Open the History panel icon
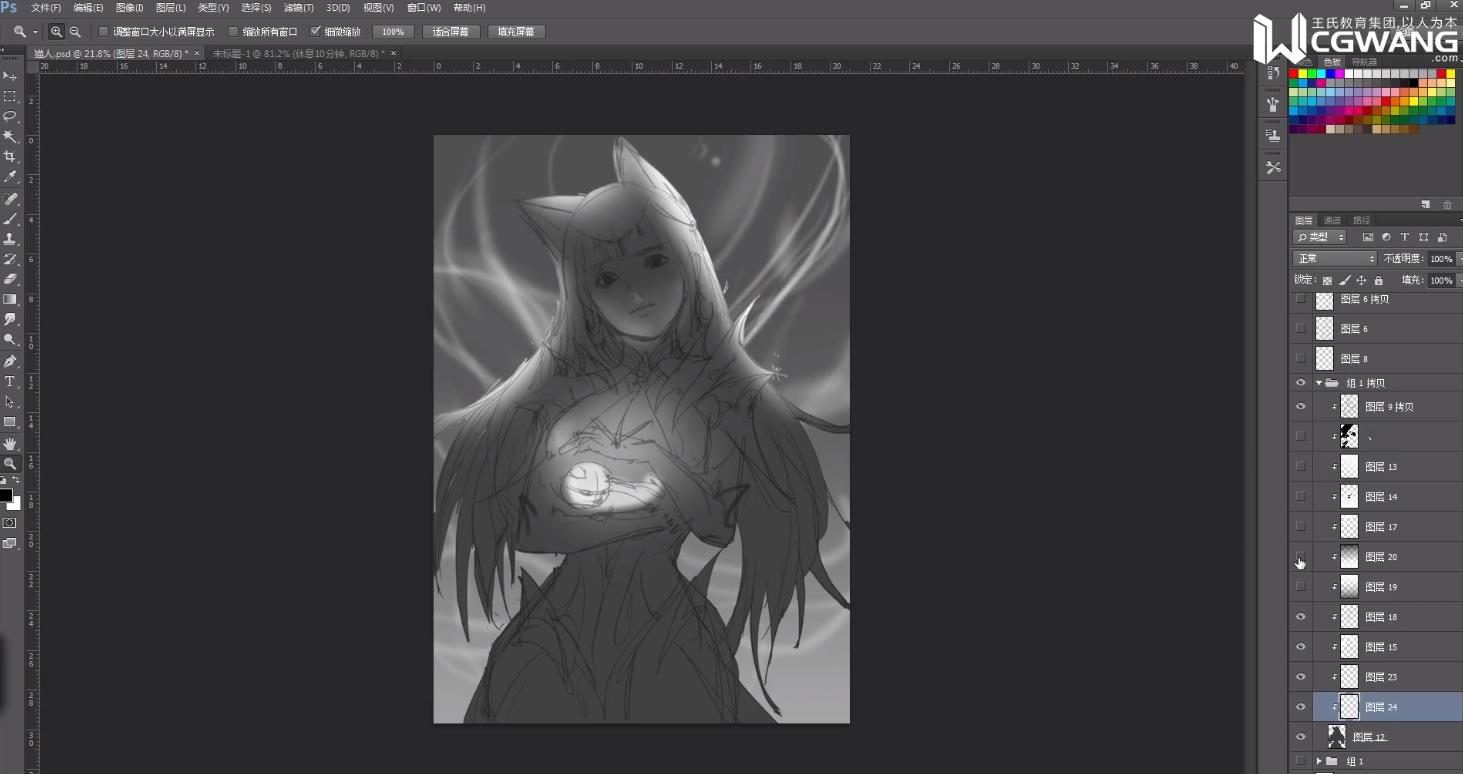 (x=1273, y=72)
